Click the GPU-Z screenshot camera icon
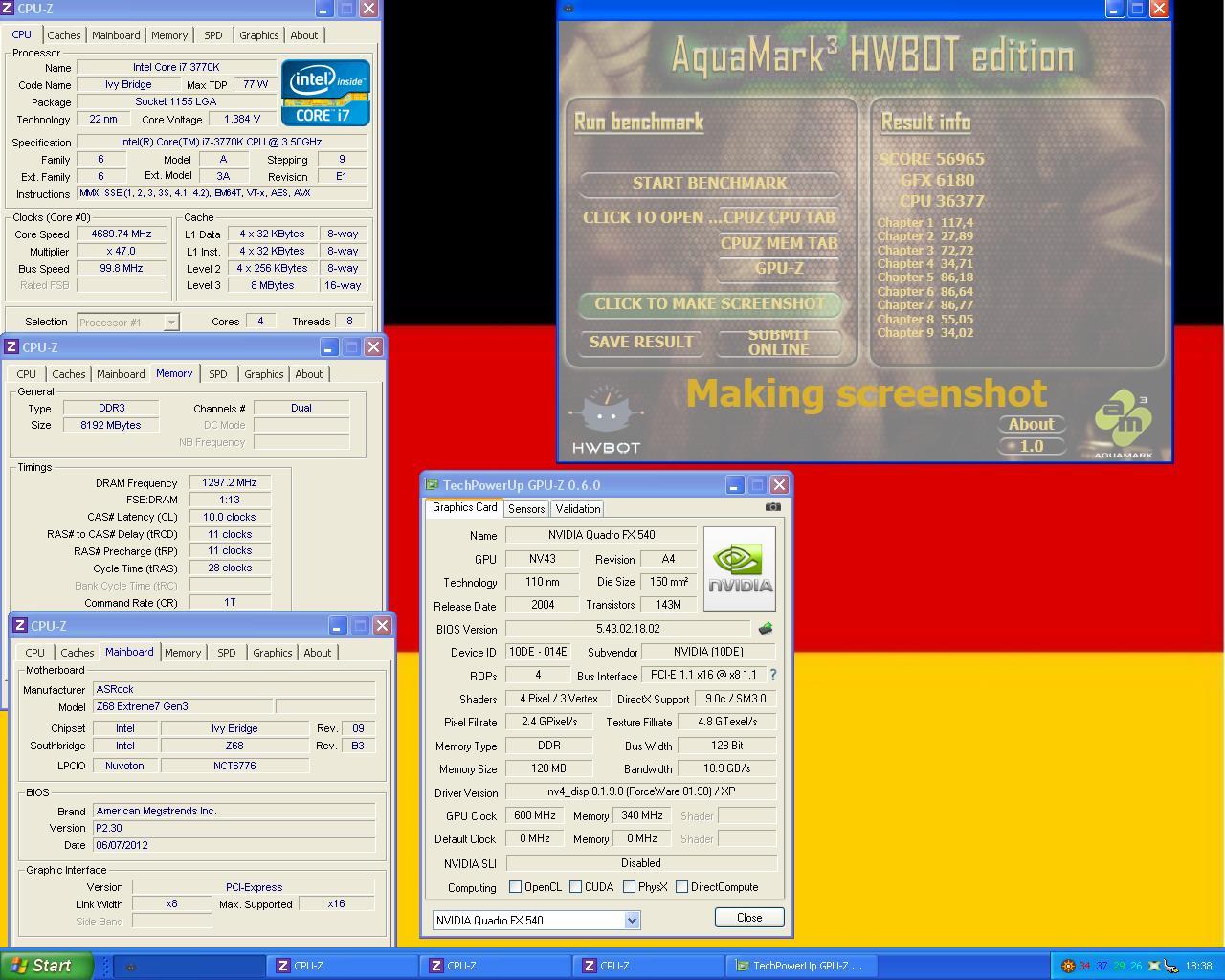Viewport: 1225px width, 980px height. [x=773, y=507]
